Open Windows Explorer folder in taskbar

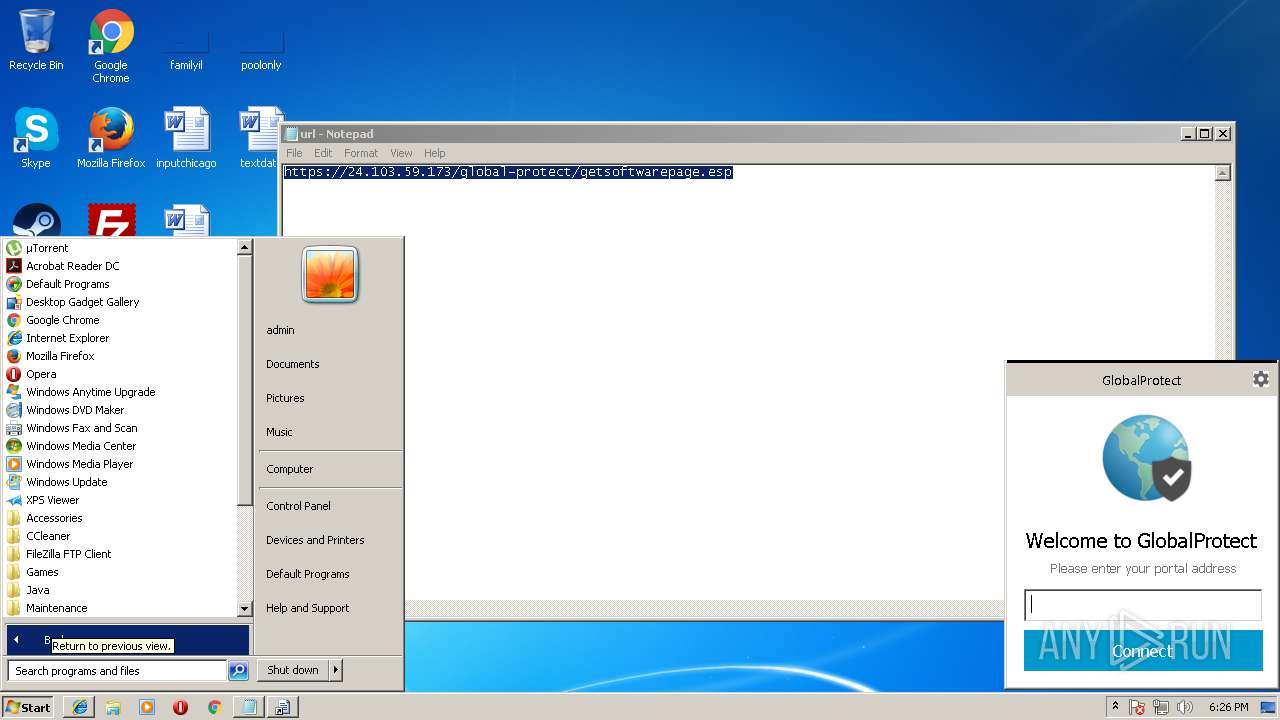pyautogui.click(x=113, y=707)
